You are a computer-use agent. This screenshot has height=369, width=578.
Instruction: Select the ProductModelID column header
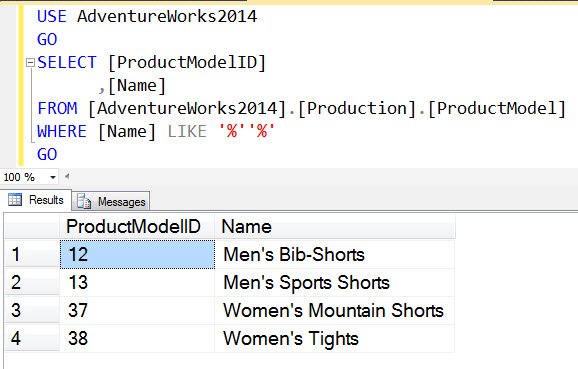coord(137,226)
